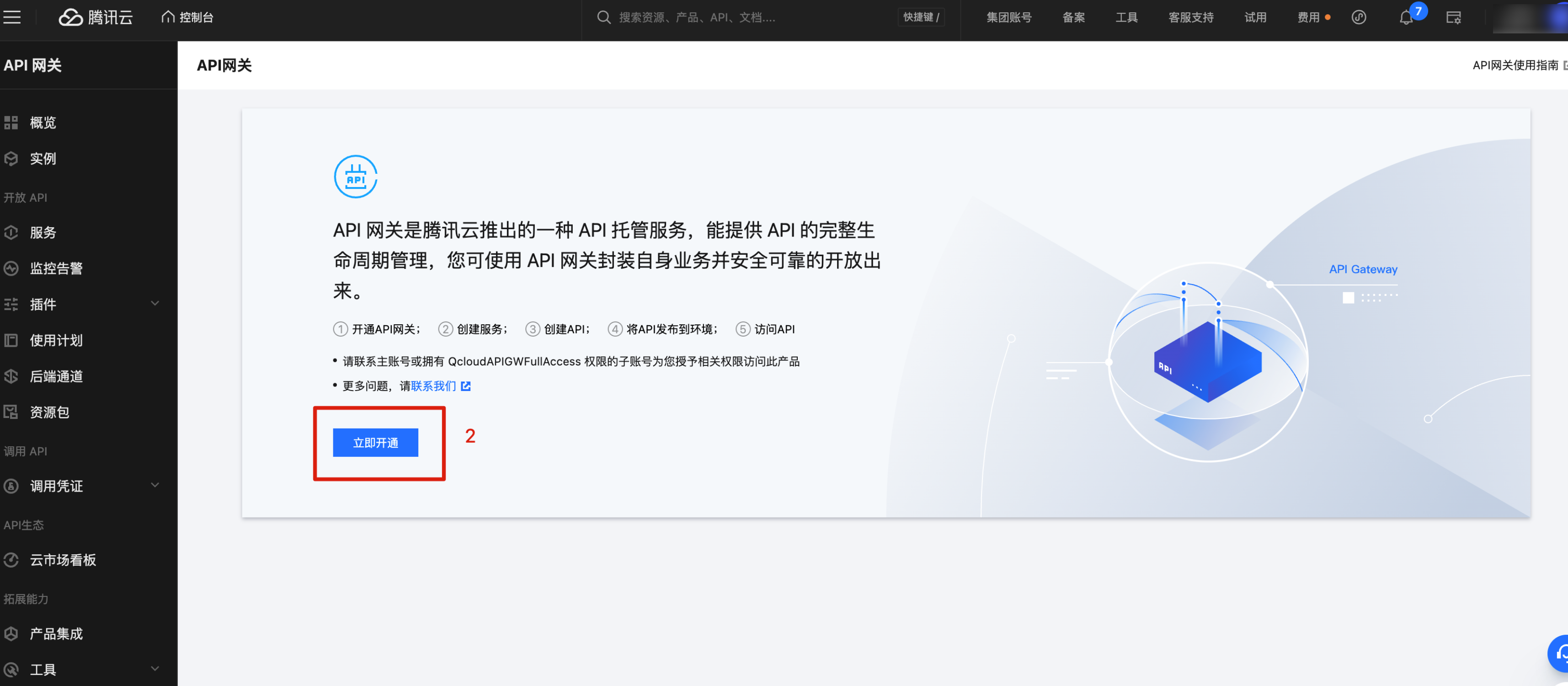Expand the 调用凭证 submenu chevron
The width and height of the screenshot is (1568, 686).
(x=155, y=485)
